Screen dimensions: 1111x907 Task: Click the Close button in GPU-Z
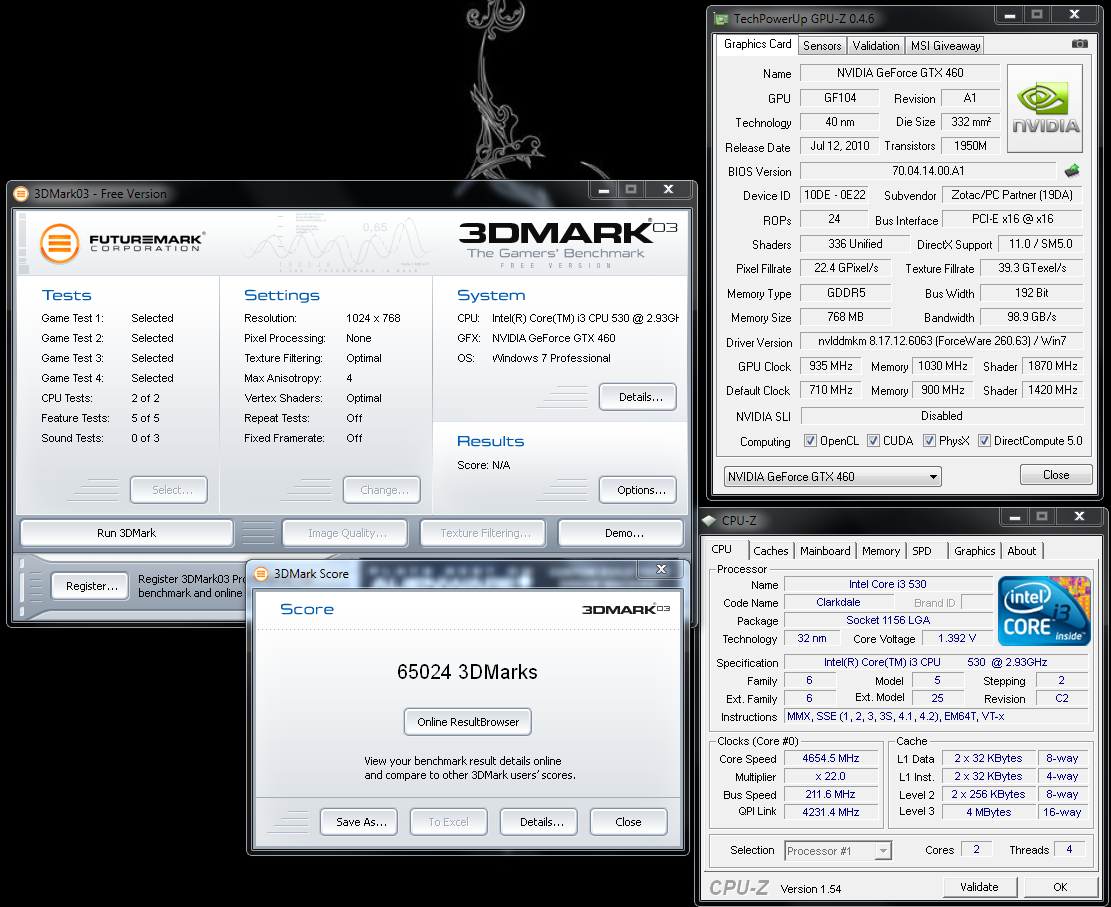point(1056,475)
